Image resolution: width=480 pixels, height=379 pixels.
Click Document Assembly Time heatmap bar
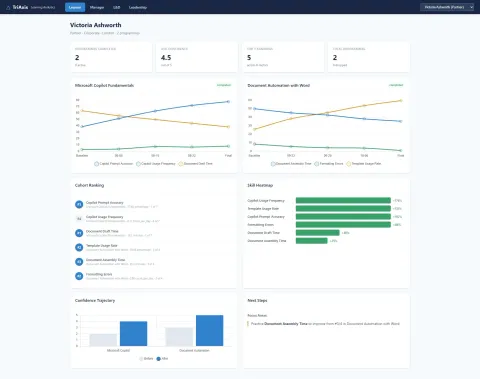(x=311, y=241)
